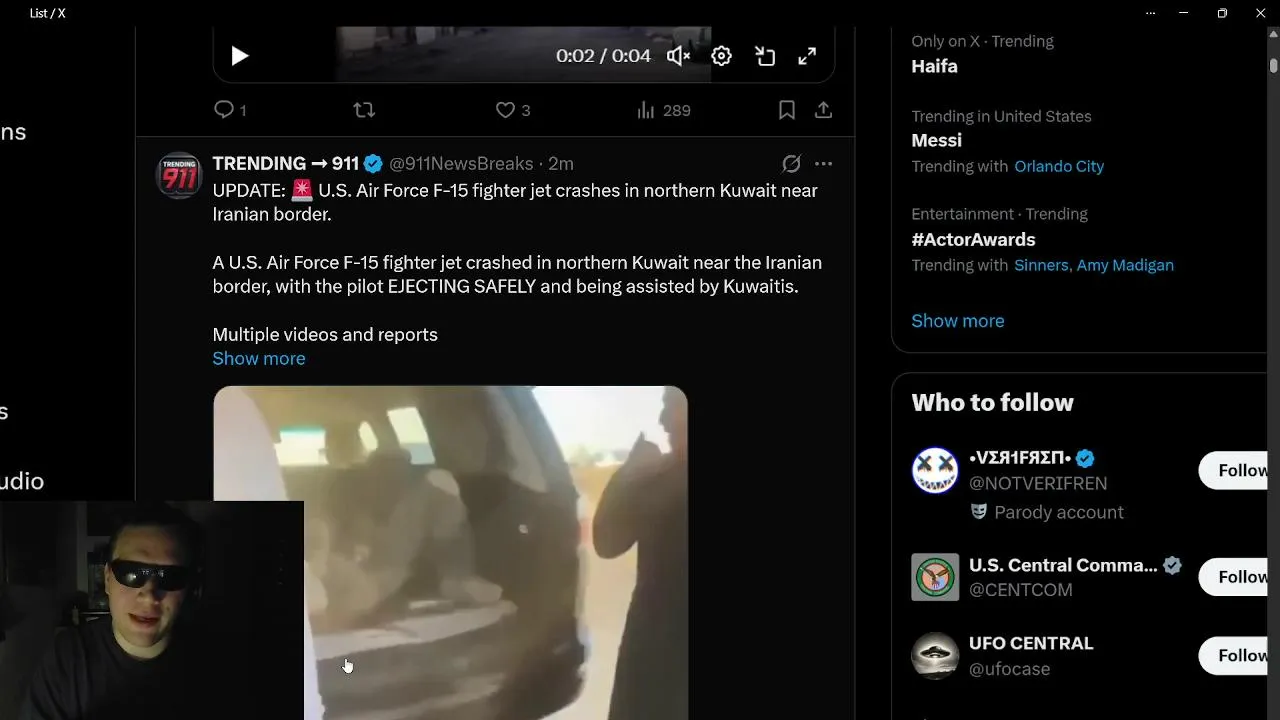Follow U.S. Central Command account
This screenshot has width=1280, height=720.
click(x=1240, y=577)
